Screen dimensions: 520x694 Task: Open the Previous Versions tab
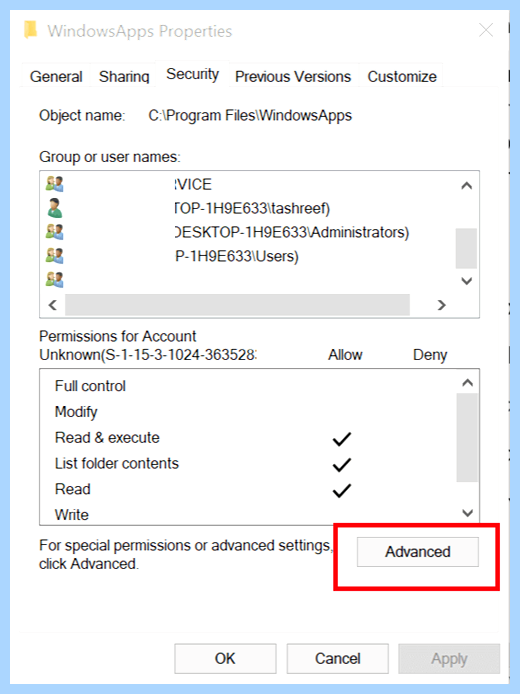point(293,77)
